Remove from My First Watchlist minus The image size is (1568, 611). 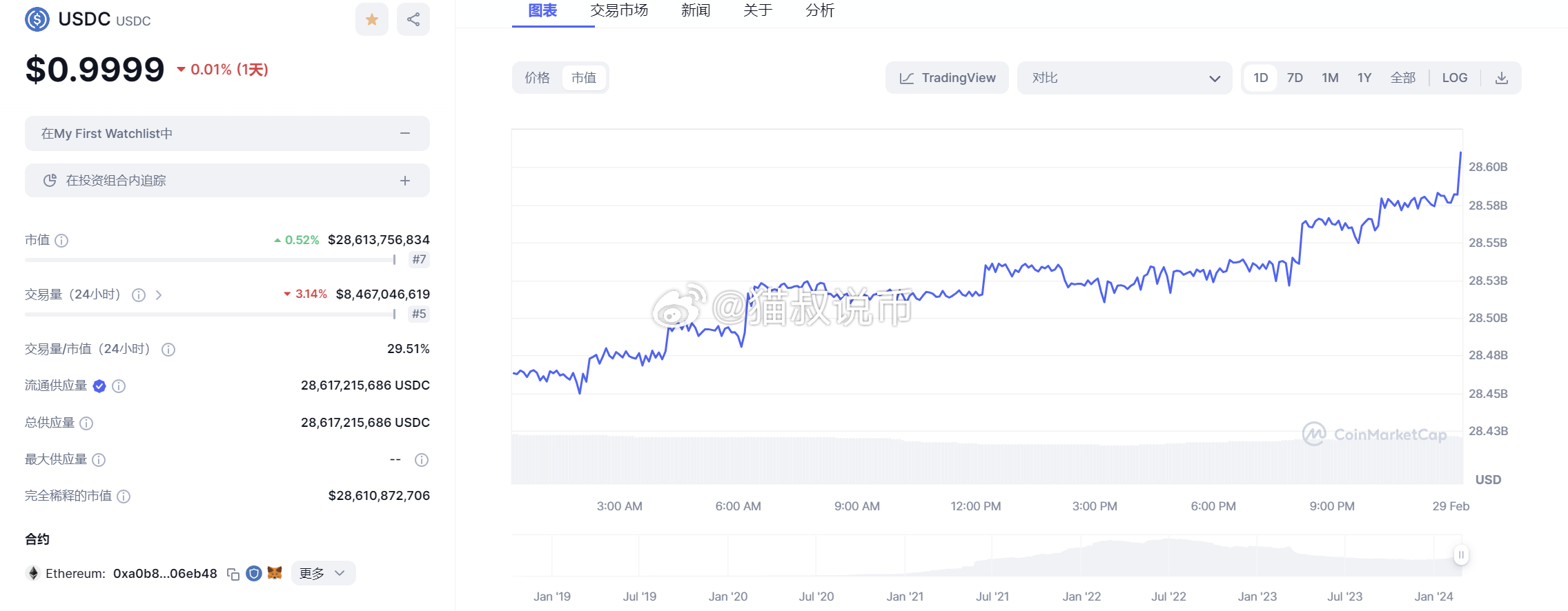click(x=405, y=133)
